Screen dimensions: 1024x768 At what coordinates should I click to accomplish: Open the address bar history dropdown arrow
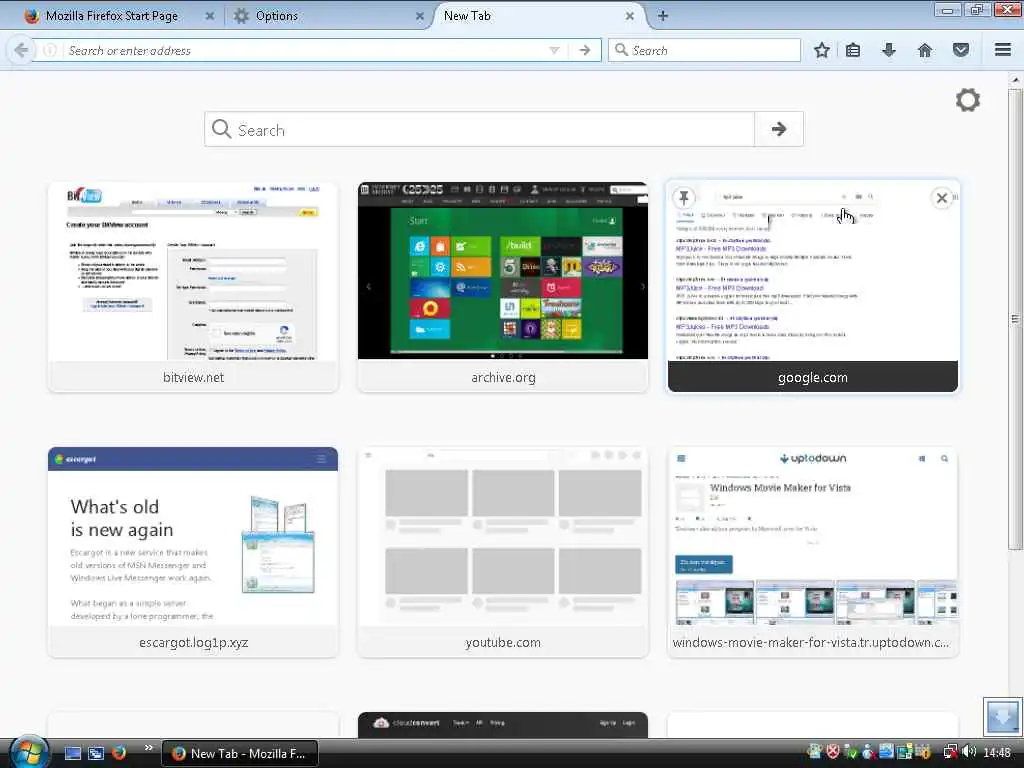tap(554, 50)
